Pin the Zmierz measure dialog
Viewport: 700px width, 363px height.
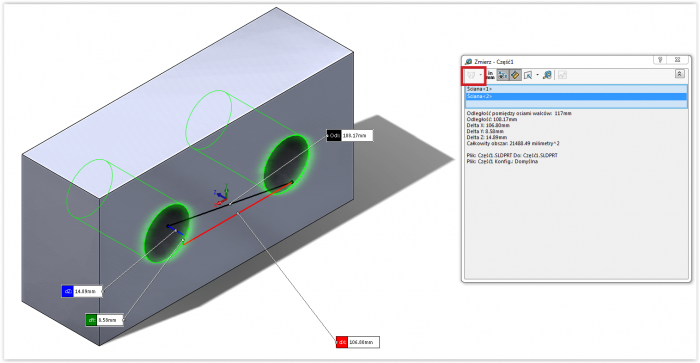[x=660, y=60]
